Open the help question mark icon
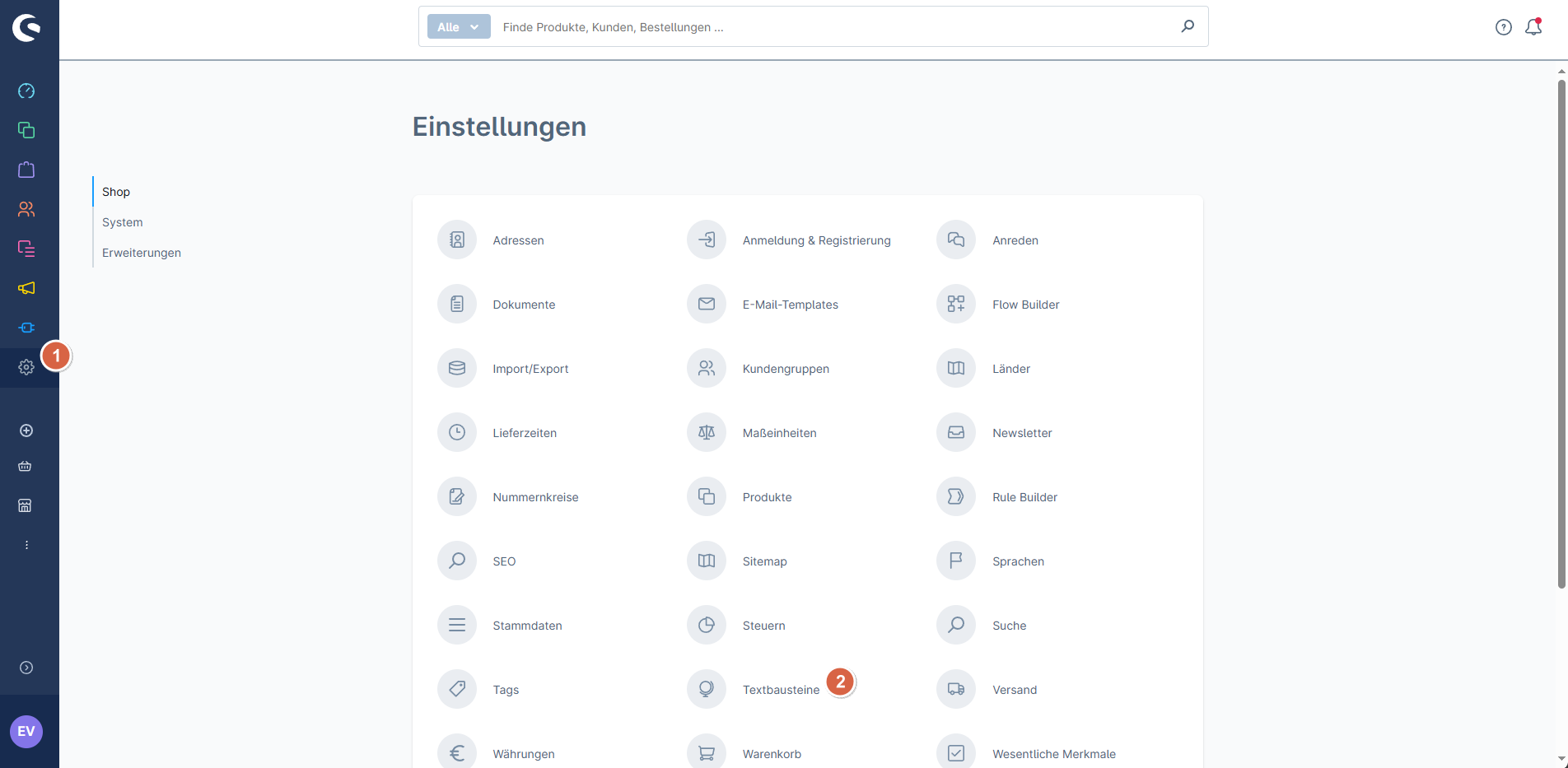1568x768 pixels. [1503, 27]
